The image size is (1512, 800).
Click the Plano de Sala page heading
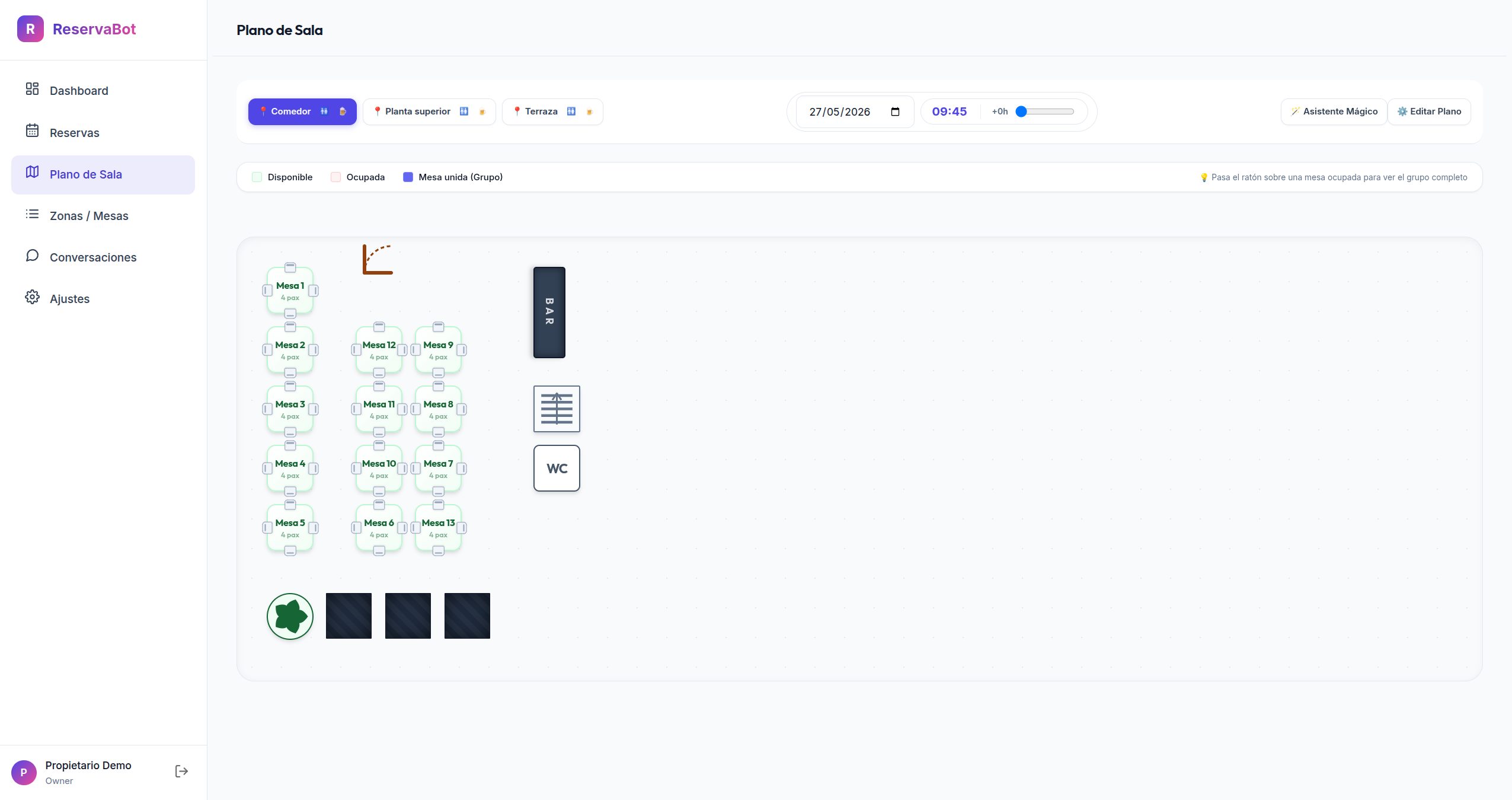point(280,30)
